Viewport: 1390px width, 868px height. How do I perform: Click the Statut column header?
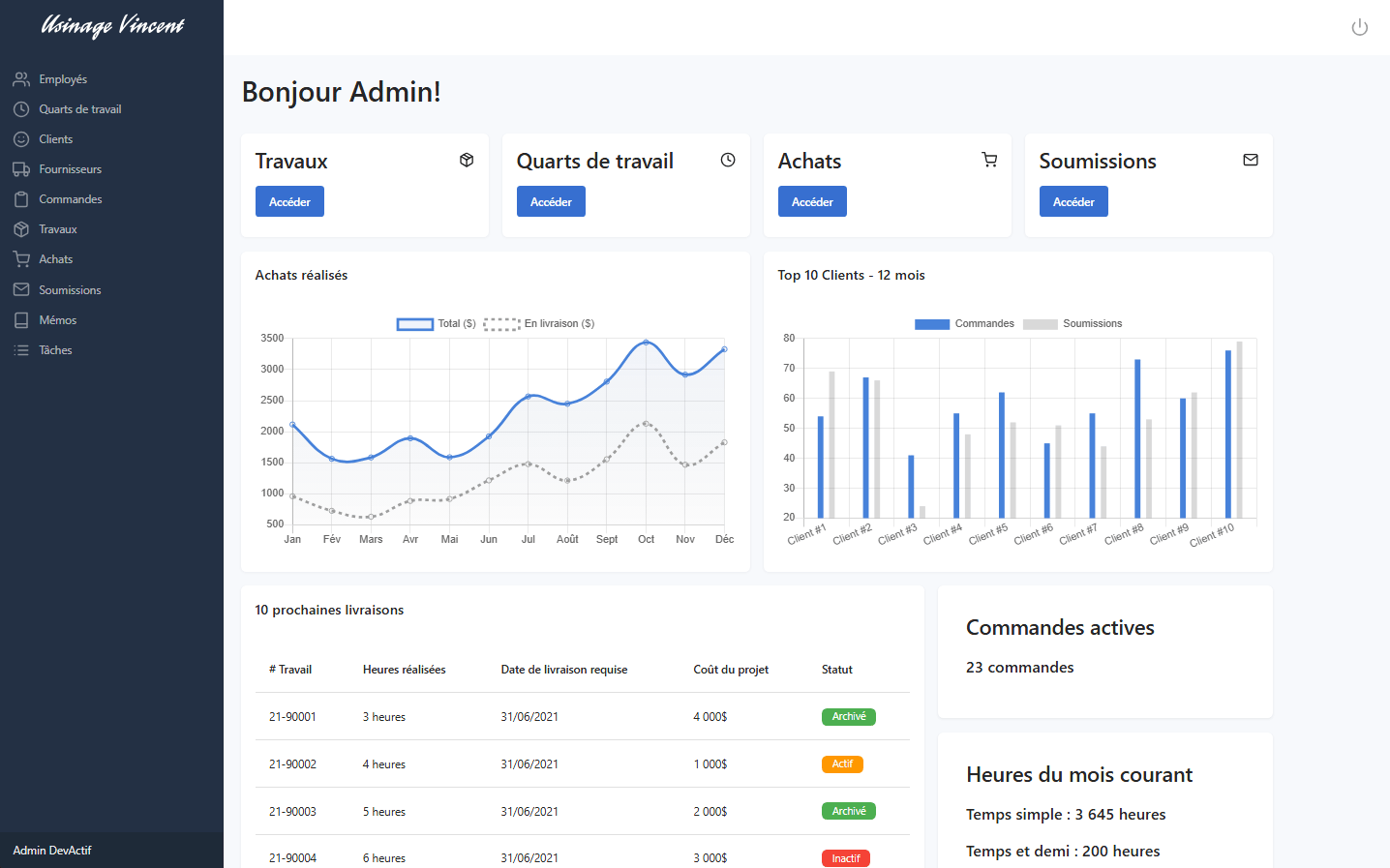[837, 670]
